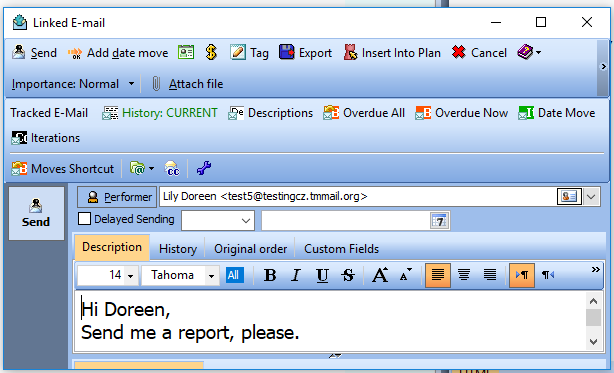Viewport: 614px width, 373px height.
Task: Select the Description tab
Action: [112, 247]
